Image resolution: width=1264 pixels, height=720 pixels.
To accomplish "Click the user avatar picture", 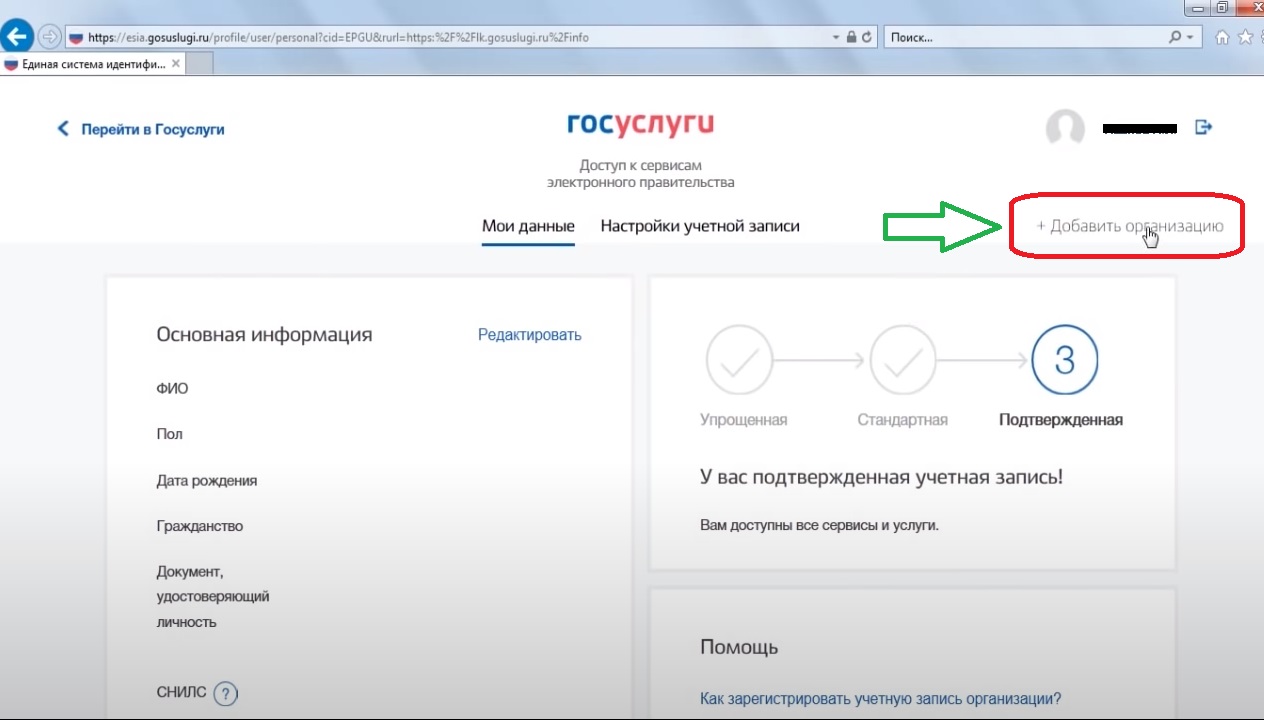I will click(1065, 129).
